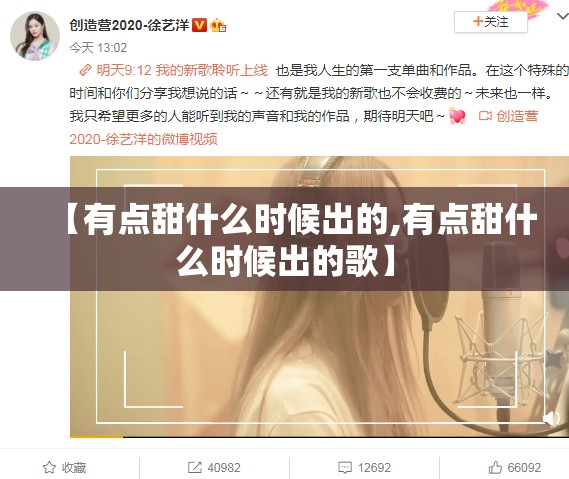This screenshot has width=569, height=479.
Task: Click the video camera icon before 创造营
Action: (485, 116)
